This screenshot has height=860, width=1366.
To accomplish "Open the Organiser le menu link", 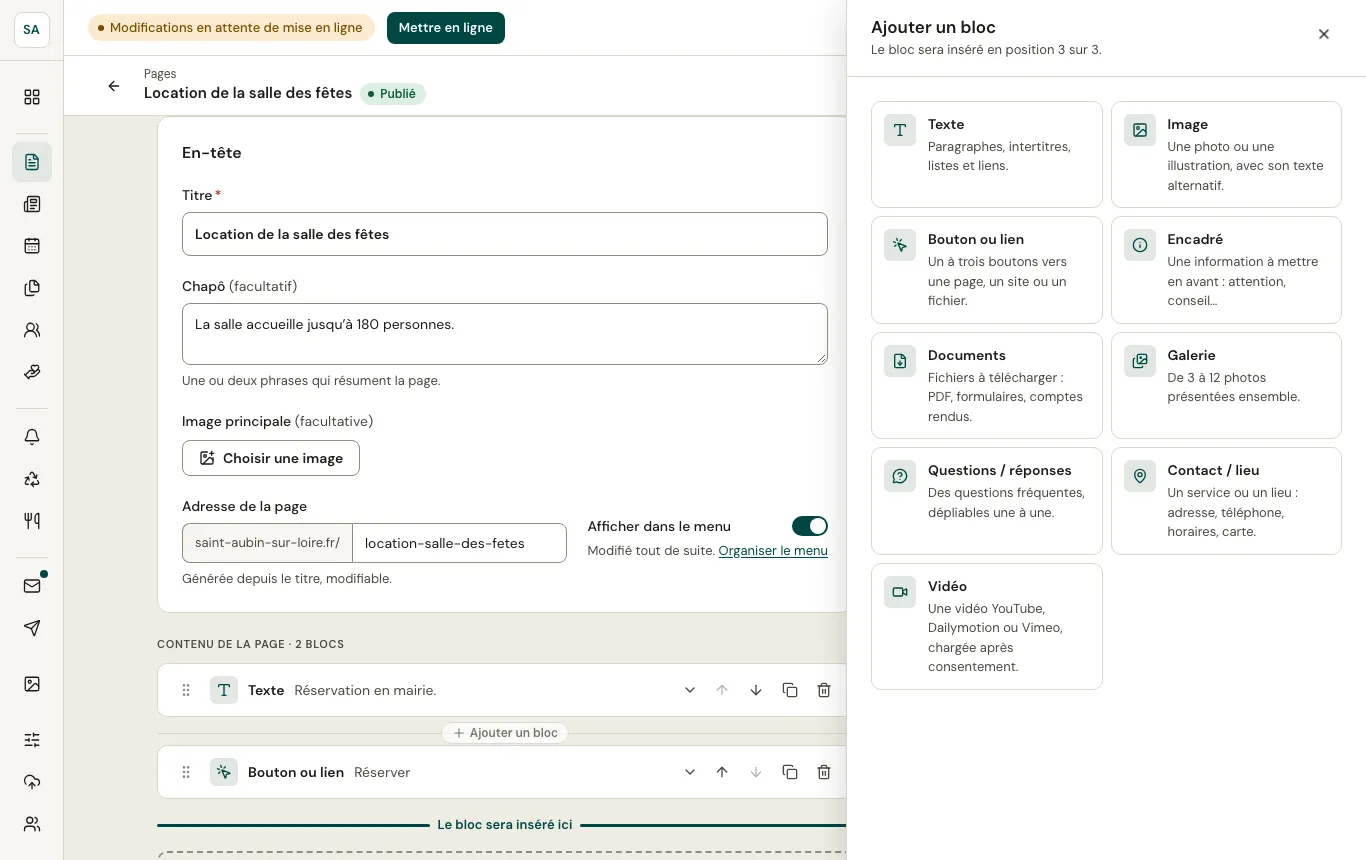I will click(x=773, y=550).
